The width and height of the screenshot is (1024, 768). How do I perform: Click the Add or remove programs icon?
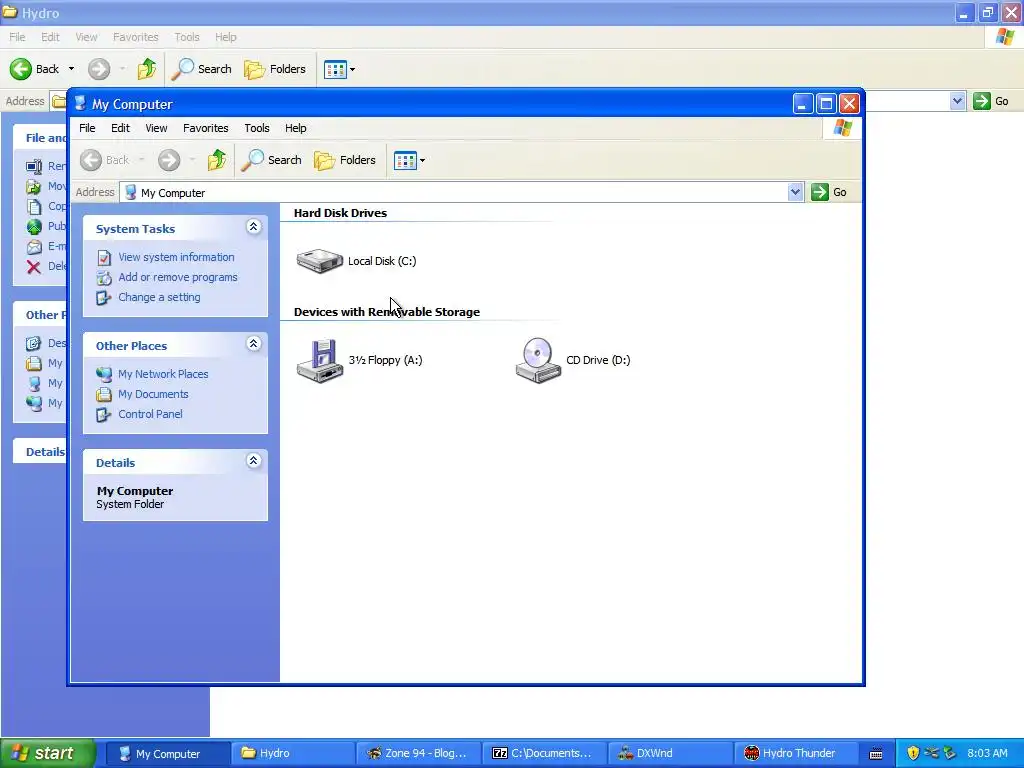[104, 278]
